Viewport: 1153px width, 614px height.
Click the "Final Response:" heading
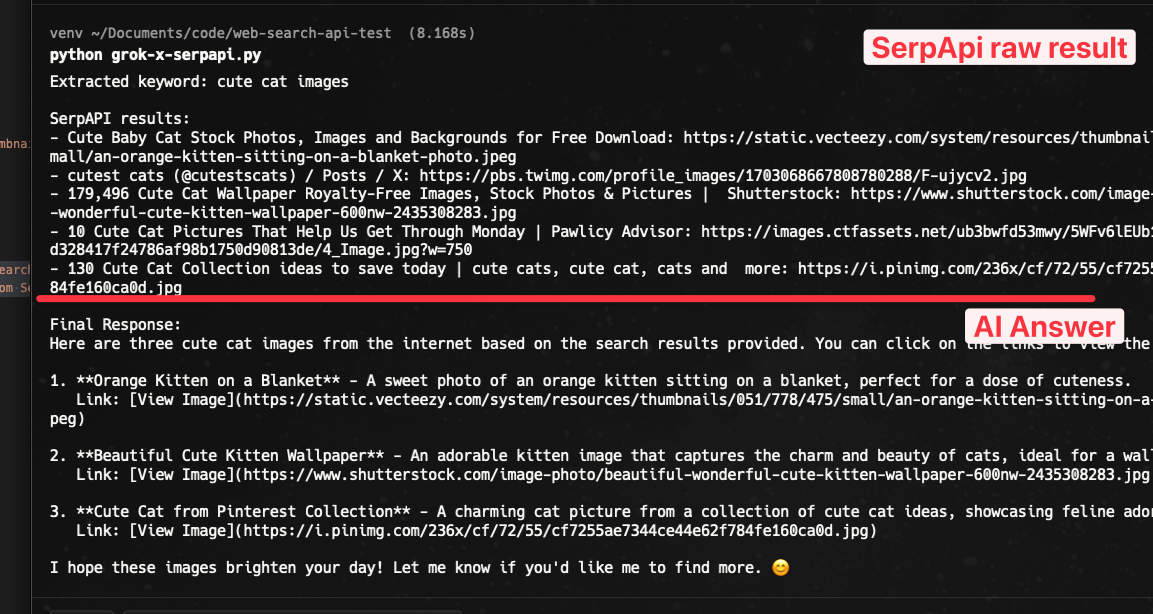115,325
